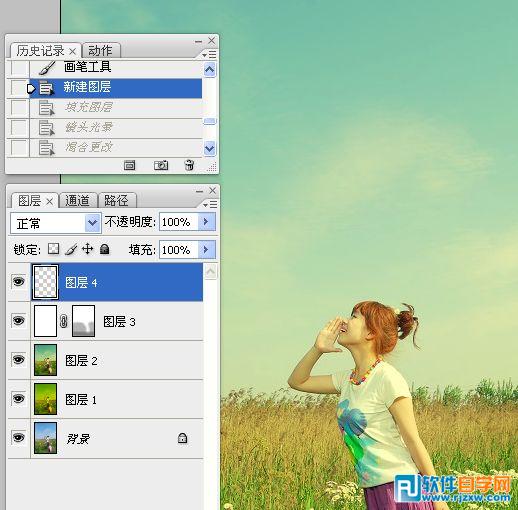Delete current history state with the trash icon
Screen dimensions: 518x510
(189, 165)
